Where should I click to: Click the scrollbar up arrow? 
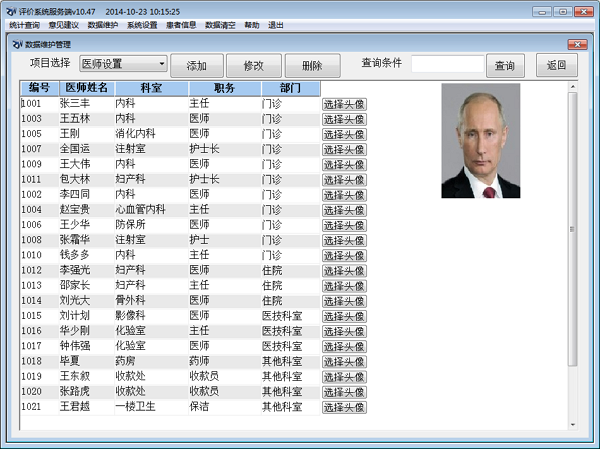[x=572, y=87]
